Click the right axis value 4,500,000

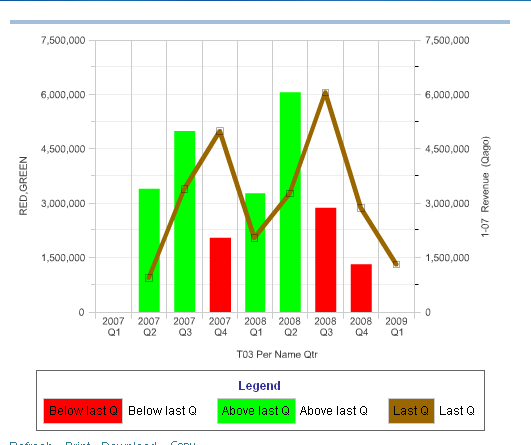coord(447,149)
